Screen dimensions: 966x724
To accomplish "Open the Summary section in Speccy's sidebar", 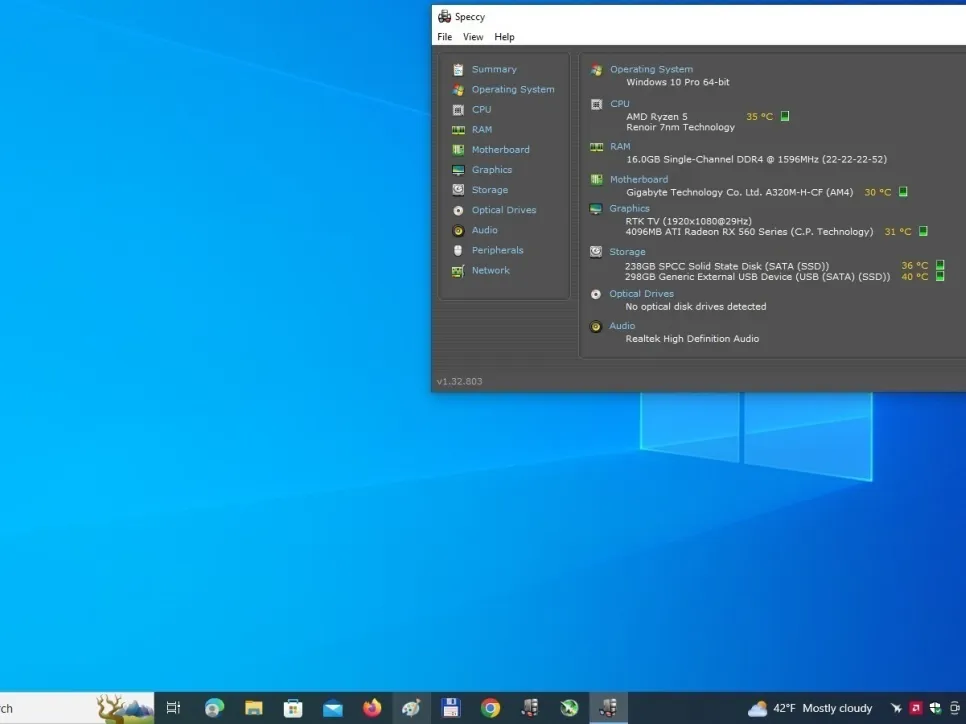I will click(x=493, y=70).
